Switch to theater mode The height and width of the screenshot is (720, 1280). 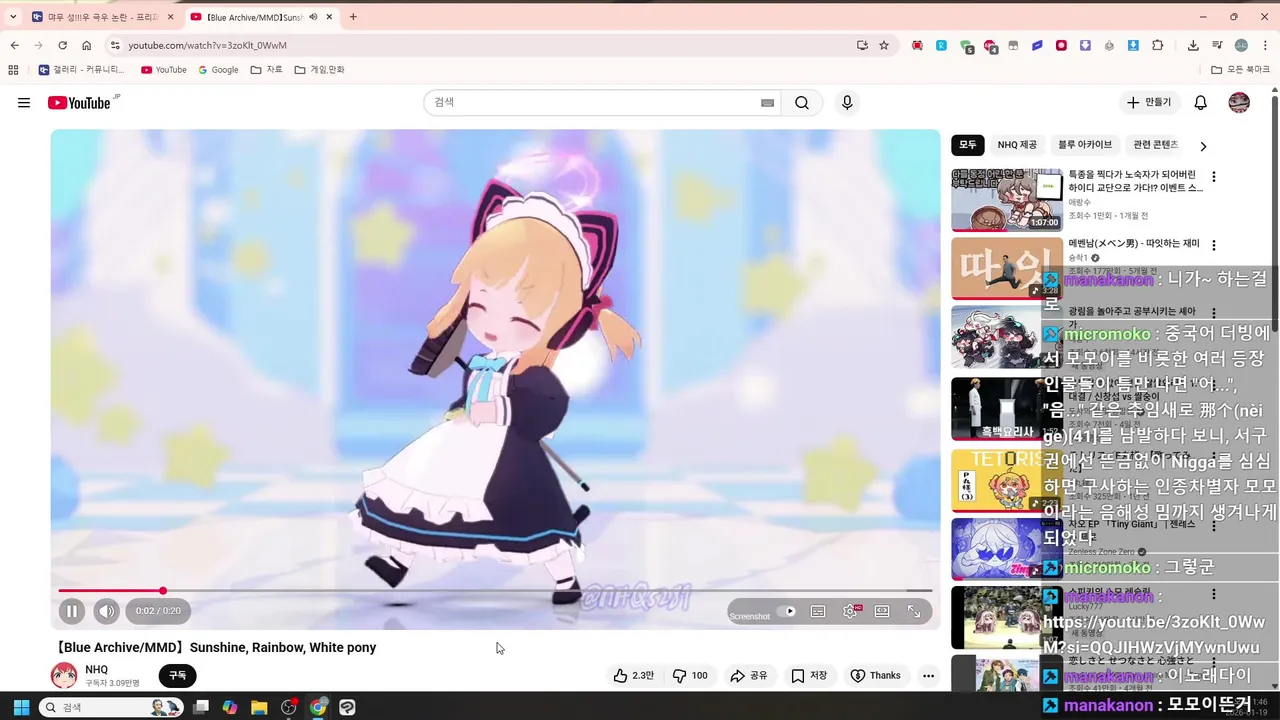(882, 611)
